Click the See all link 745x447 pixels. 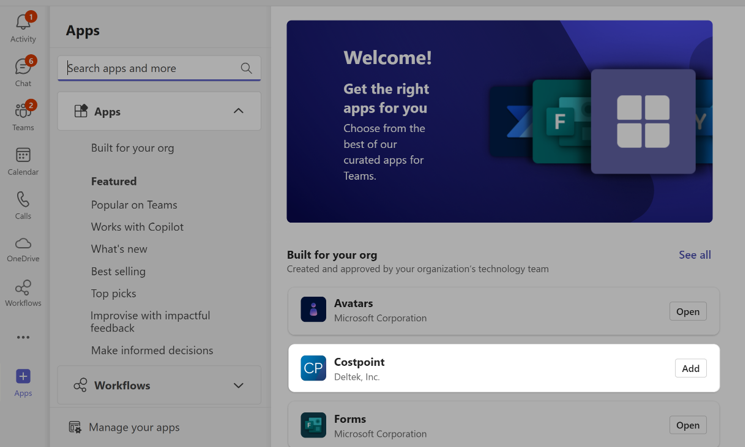pyautogui.click(x=694, y=255)
